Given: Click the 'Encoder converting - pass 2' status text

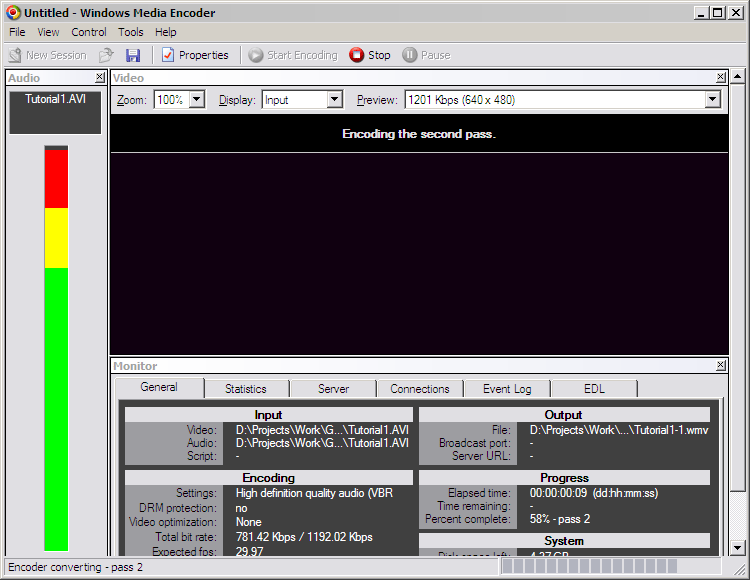Looking at the screenshot, I should (75, 567).
